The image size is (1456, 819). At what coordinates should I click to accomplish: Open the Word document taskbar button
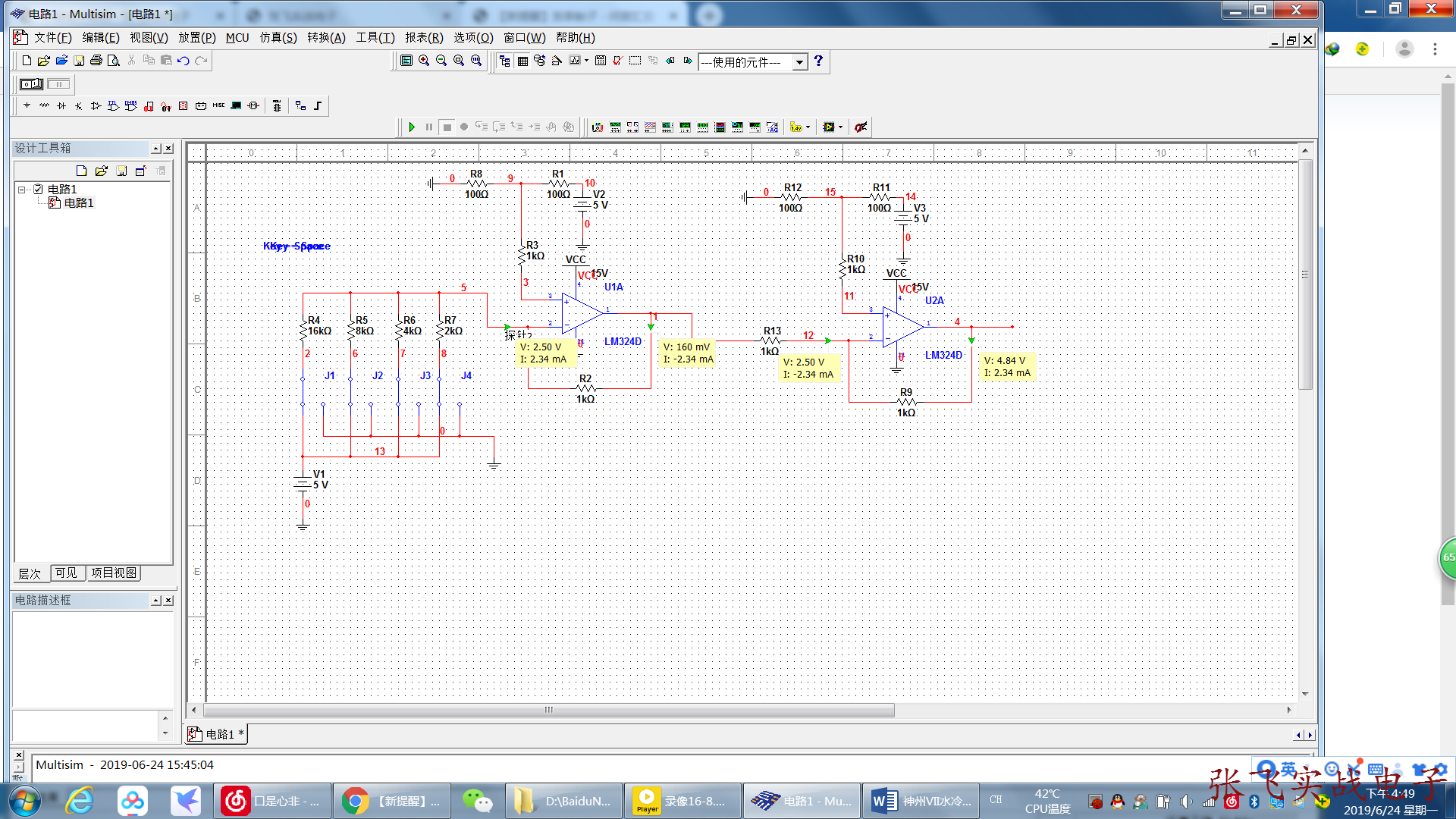point(921,801)
